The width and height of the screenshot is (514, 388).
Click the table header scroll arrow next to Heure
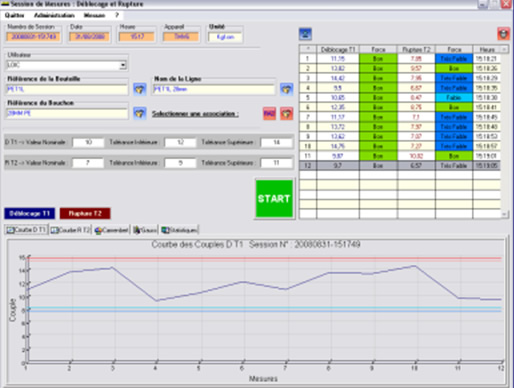coord(504,49)
